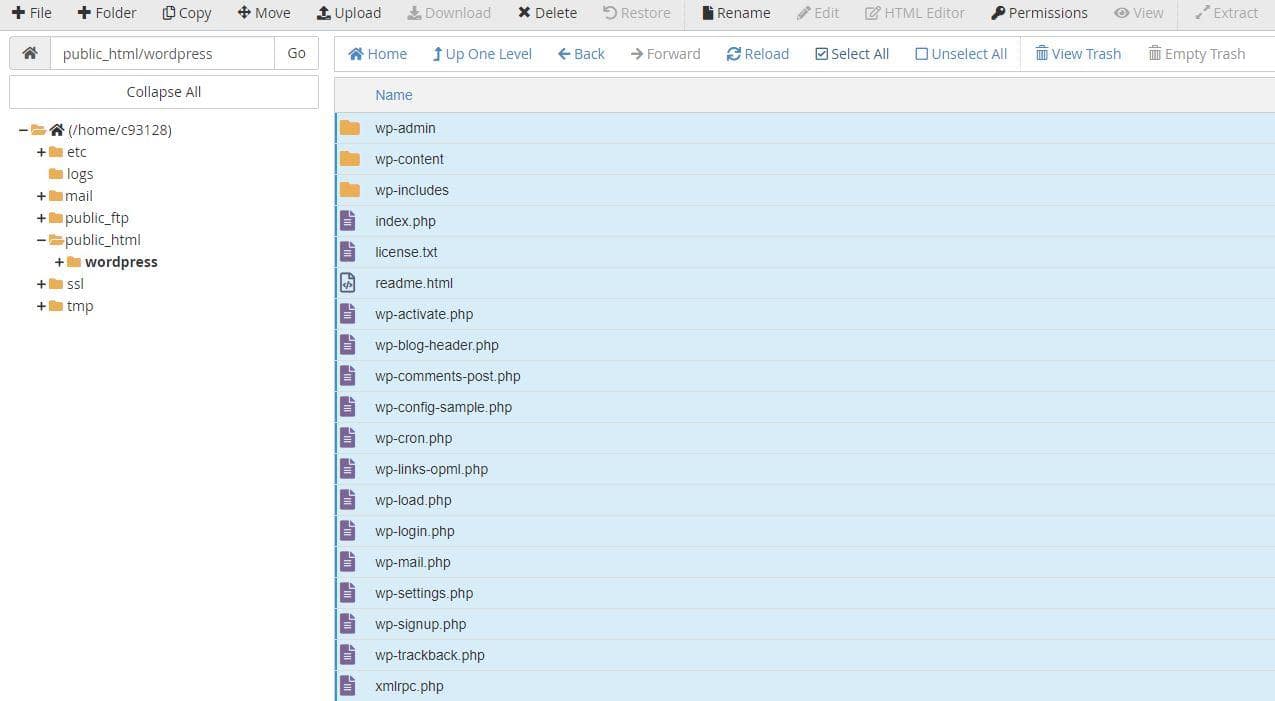Click the Forward navigation button
The width and height of the screenshot is (1275, 701).
665,54
